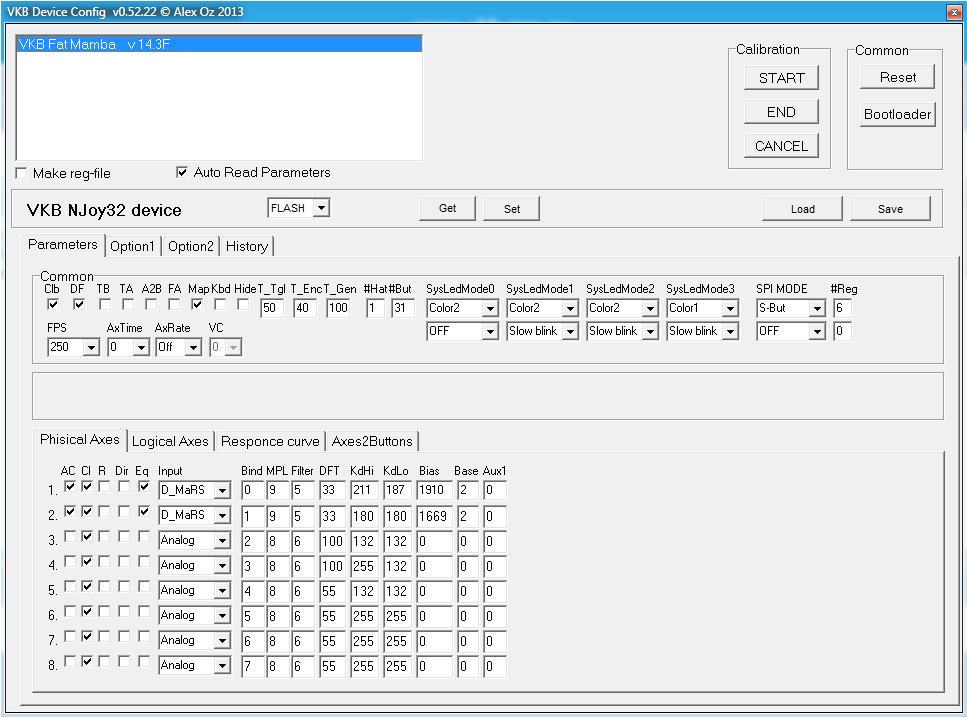Close the VKB Device Config window
Viewport: 967px width, 718px height.
click(x=953, y=12)
